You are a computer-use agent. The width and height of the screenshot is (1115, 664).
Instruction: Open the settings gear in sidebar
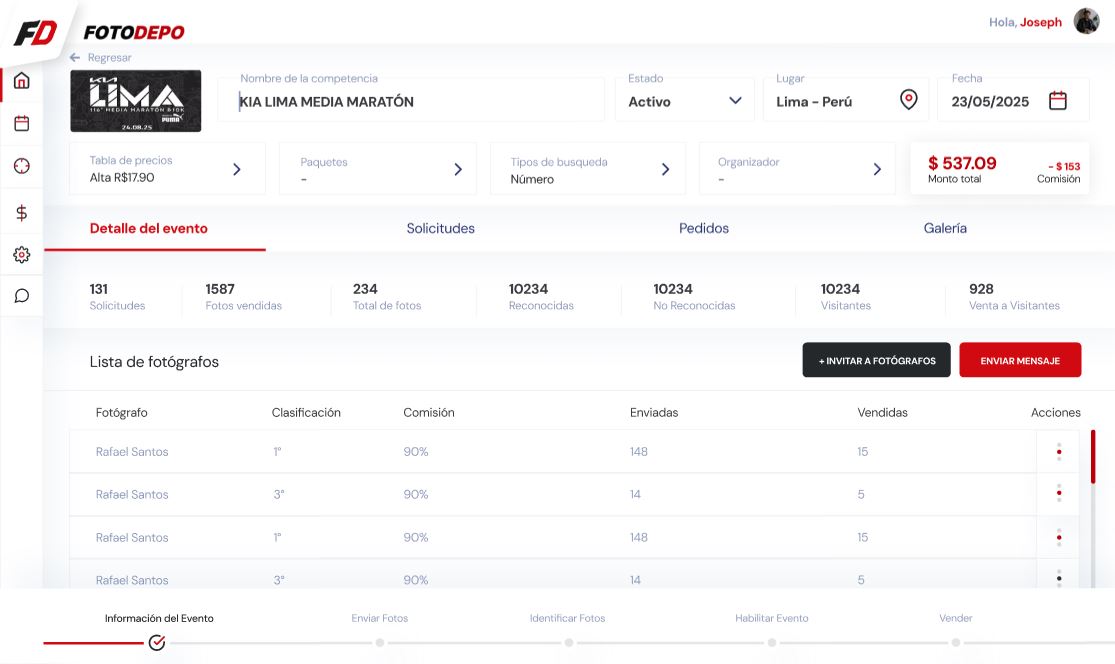click(21, 255)
